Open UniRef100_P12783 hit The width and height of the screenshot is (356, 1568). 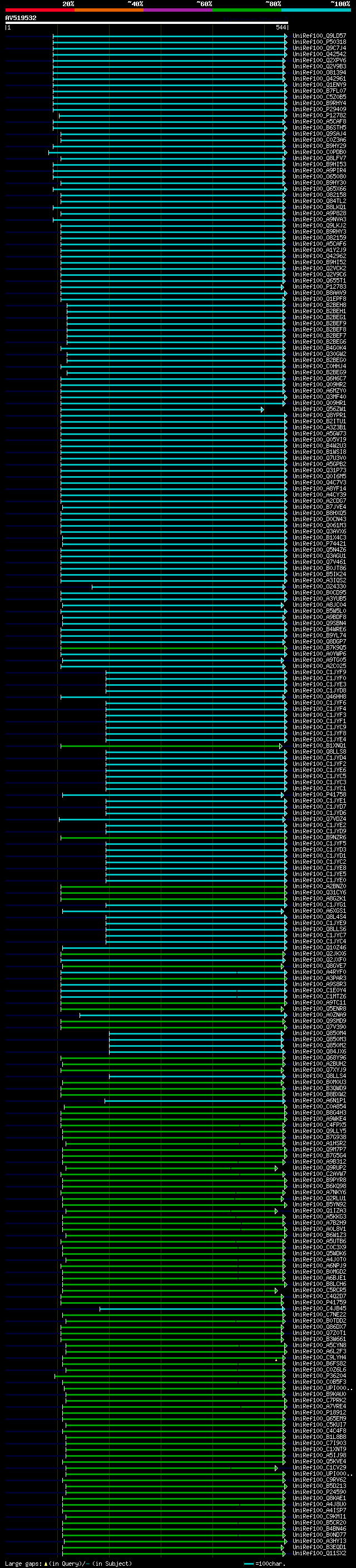pyautogui.click(x=319, y=286)
